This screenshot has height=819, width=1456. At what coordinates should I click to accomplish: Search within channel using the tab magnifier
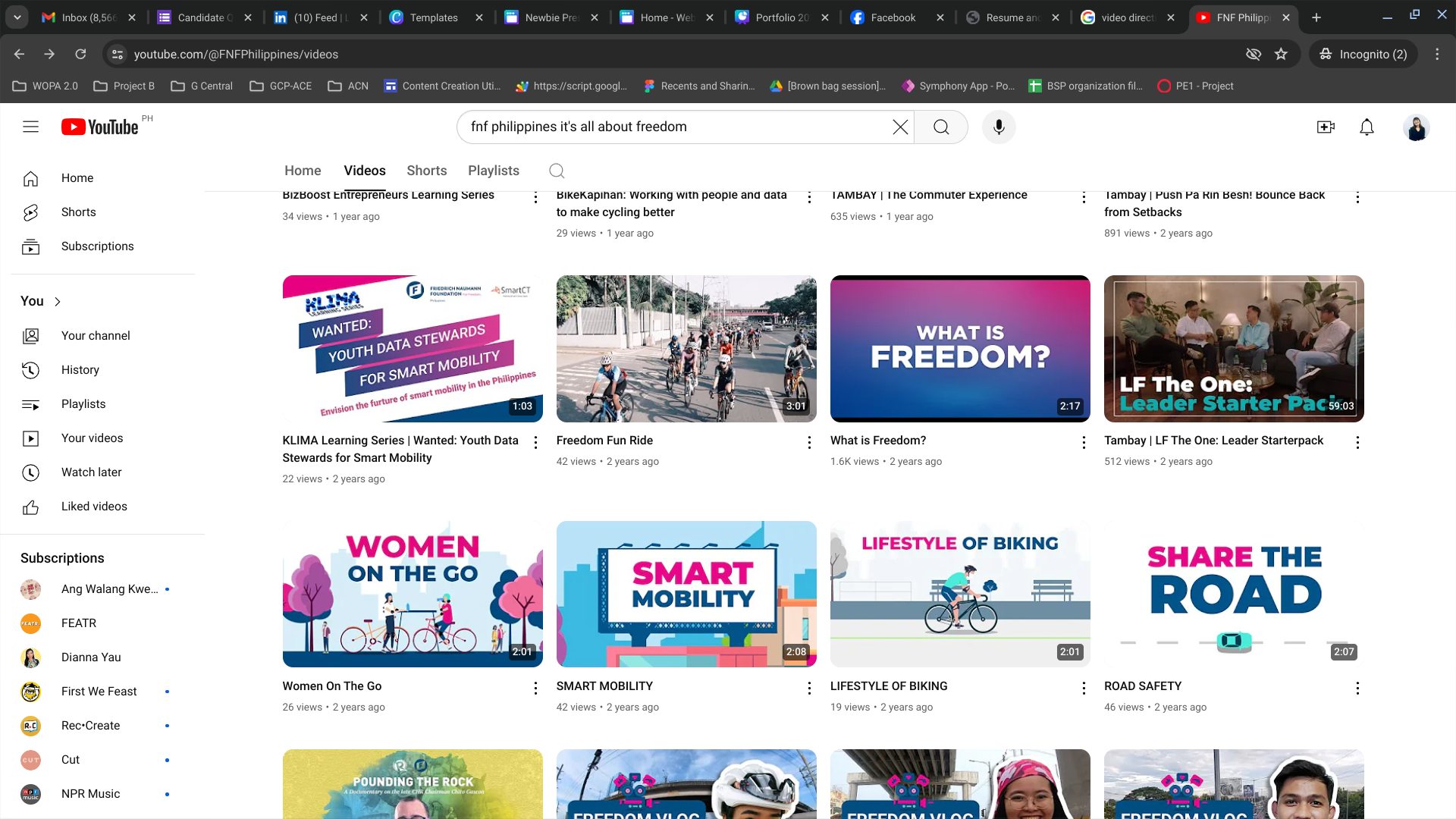(x=557, y=171)
